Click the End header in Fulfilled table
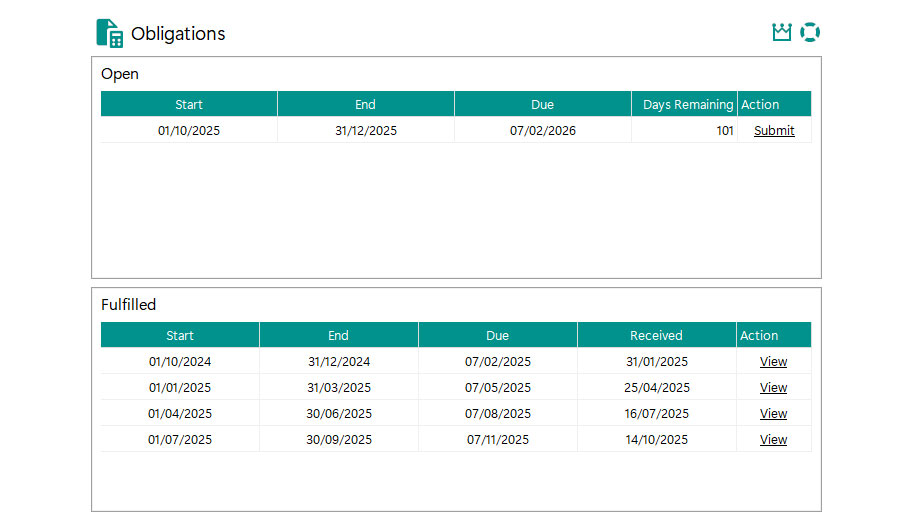914x531 pixels. [x=338, y=336]
